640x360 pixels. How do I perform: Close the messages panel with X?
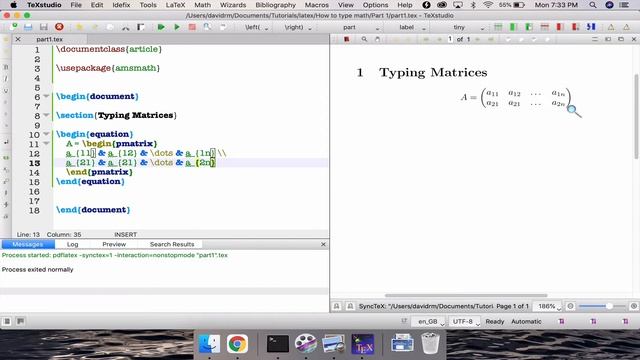point(323,244)
